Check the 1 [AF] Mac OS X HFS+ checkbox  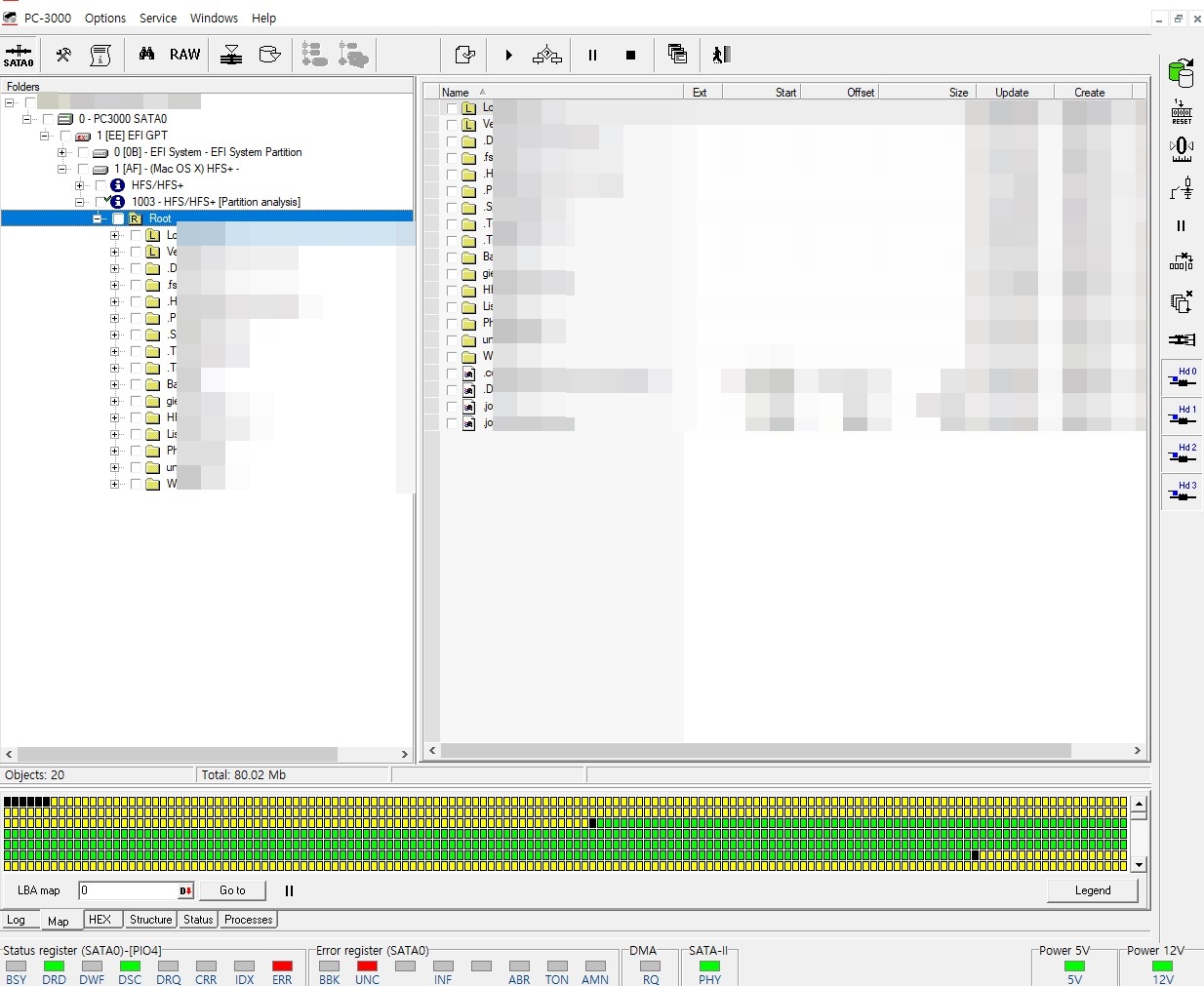pos(83,169)
